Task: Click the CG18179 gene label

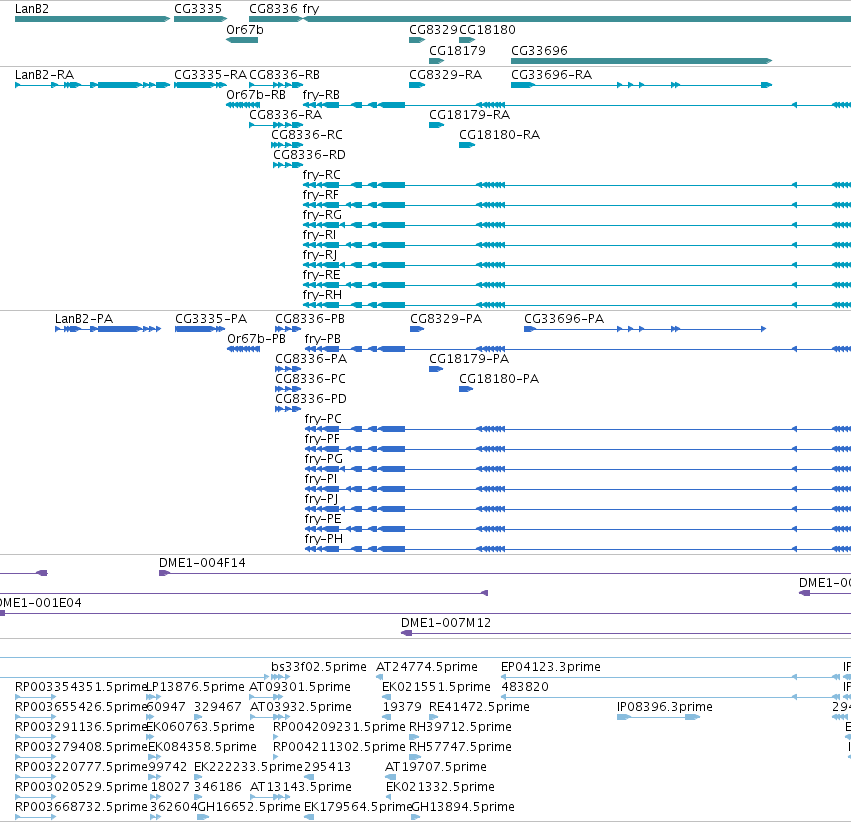Action: click(457, 51)
